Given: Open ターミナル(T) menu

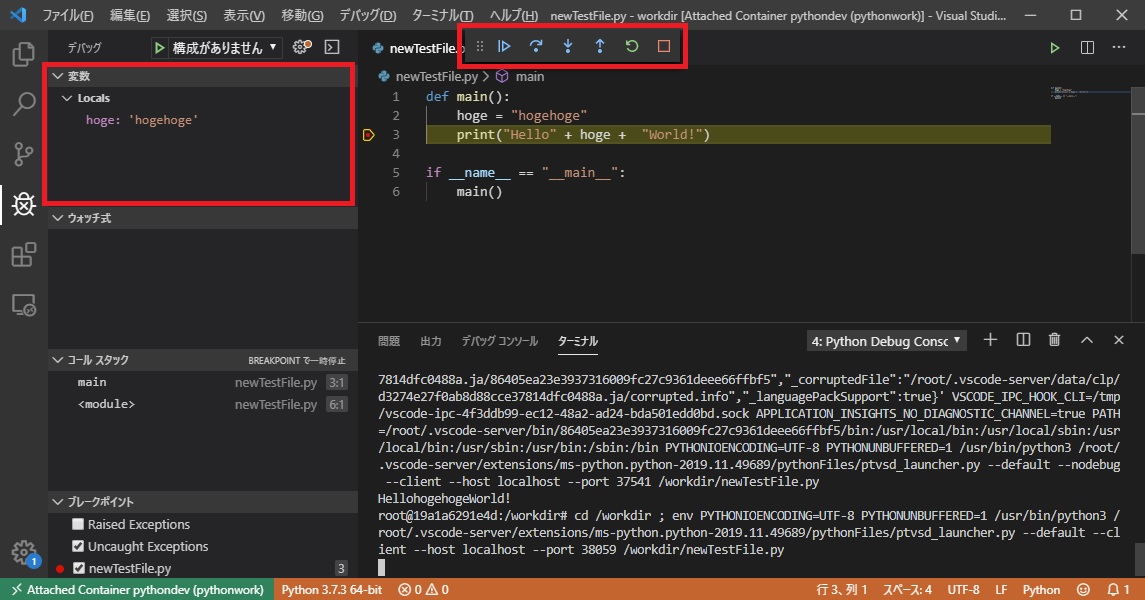Looking at the screenshot, I should click(x=442, y=15).
